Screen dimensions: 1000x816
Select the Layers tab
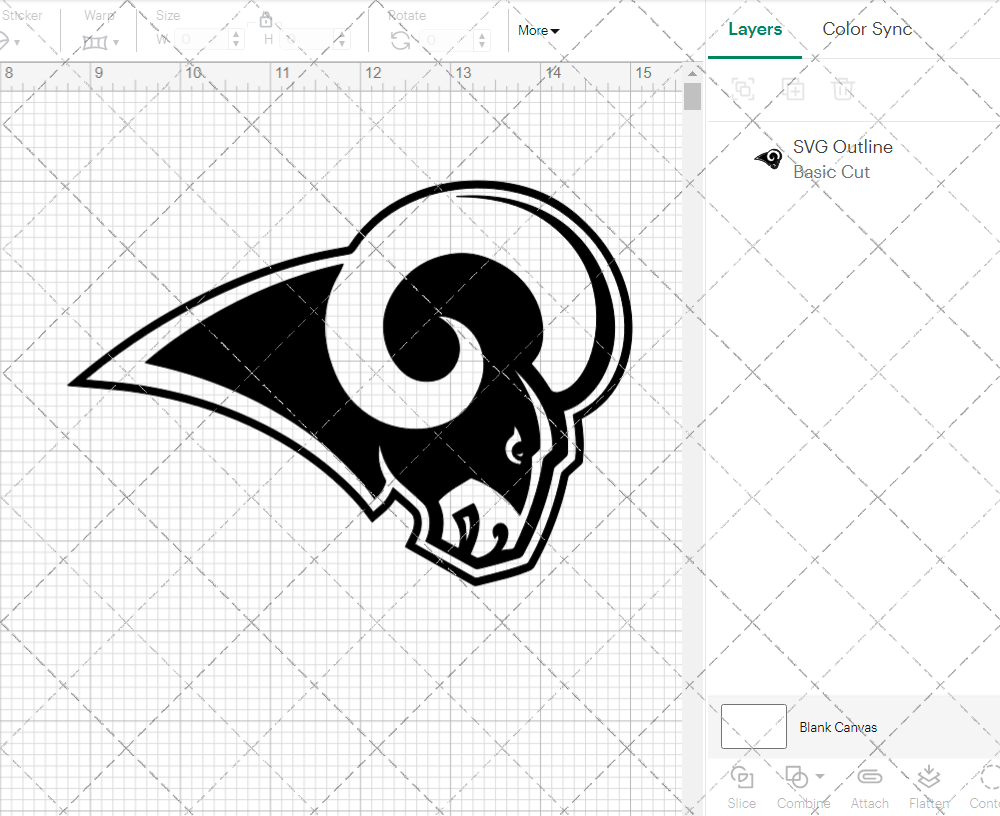click(x=755, y=29)
